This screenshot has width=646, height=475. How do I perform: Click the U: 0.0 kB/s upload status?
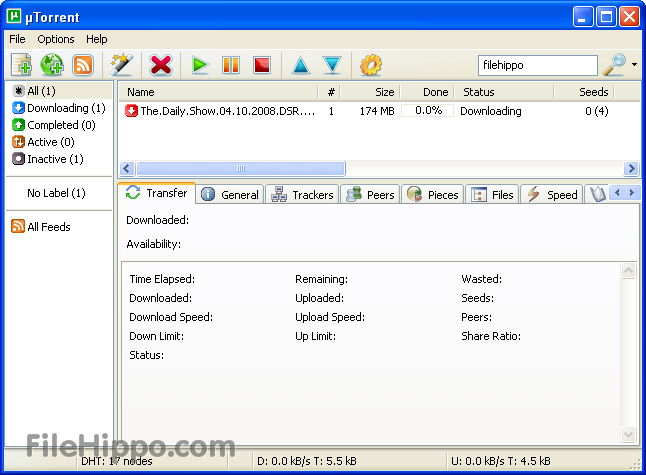click(501, 461)
